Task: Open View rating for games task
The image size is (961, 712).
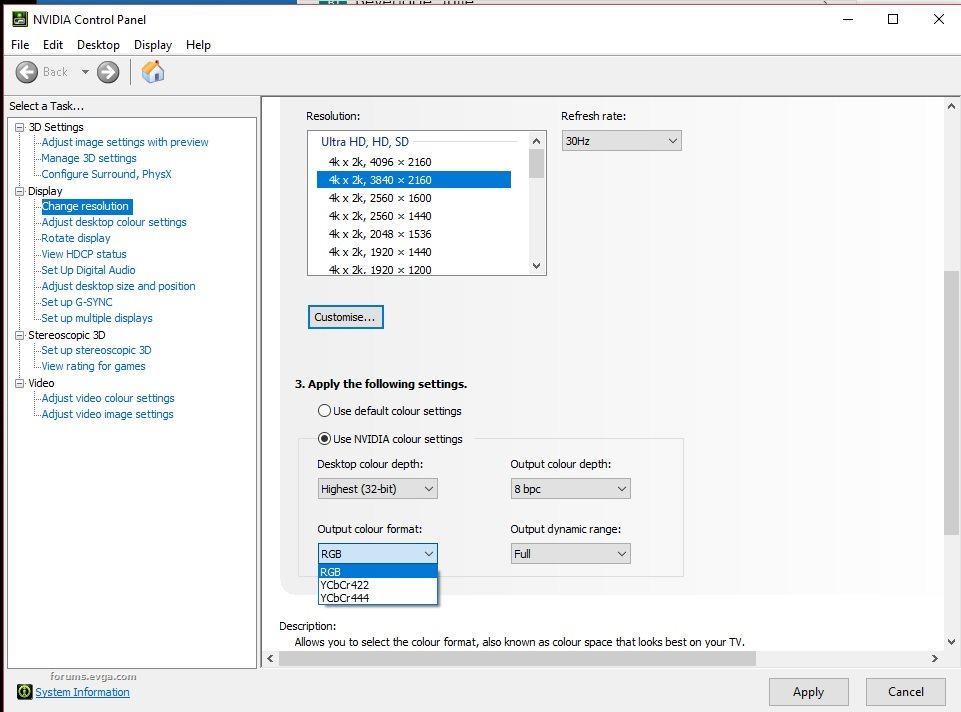Action: [x=93, y=366]
